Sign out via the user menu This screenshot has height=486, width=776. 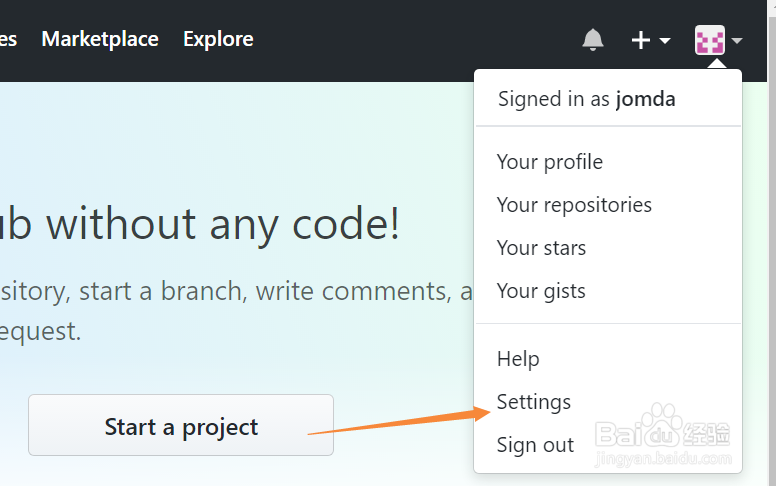(535, 445)
